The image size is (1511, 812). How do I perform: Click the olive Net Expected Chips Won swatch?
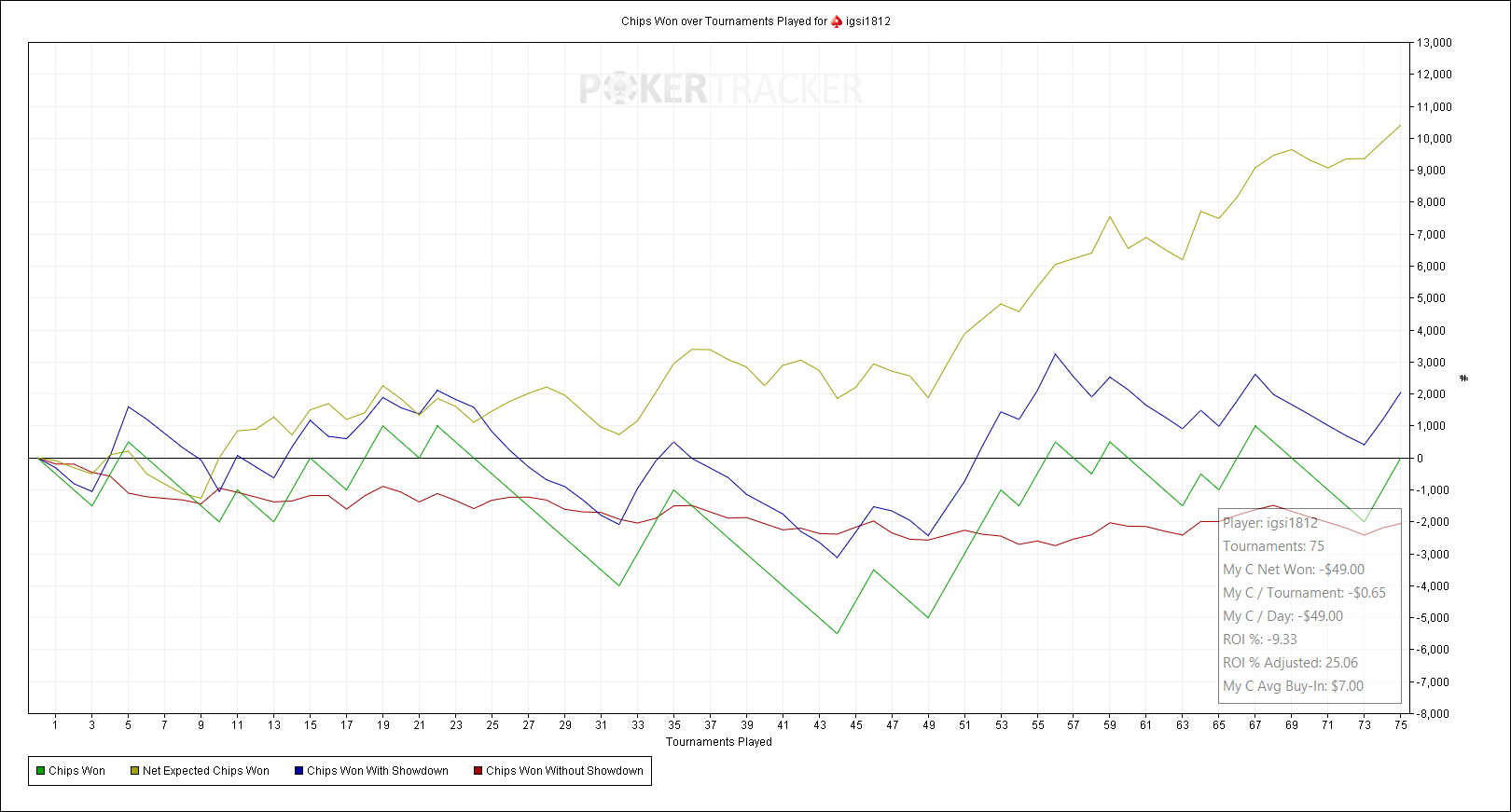click(134, 771)
